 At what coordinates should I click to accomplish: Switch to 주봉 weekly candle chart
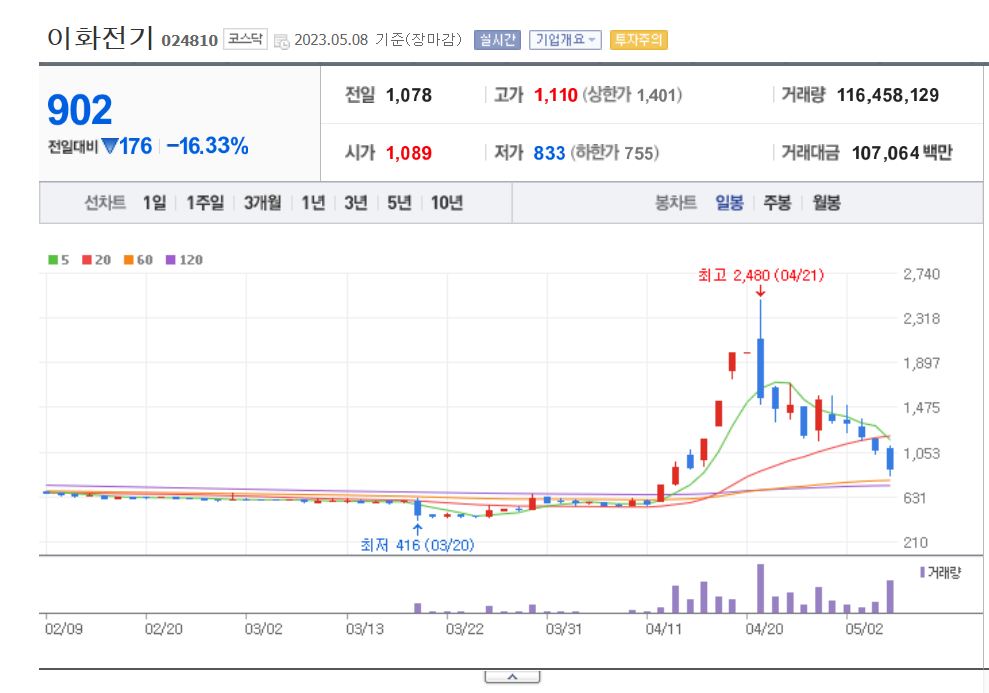pos(777,203)
